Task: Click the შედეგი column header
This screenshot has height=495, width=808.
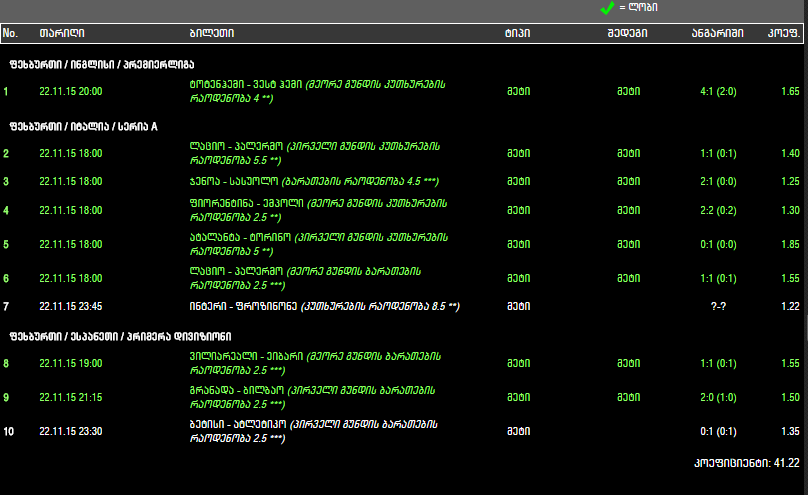Action: click(627, 33)
